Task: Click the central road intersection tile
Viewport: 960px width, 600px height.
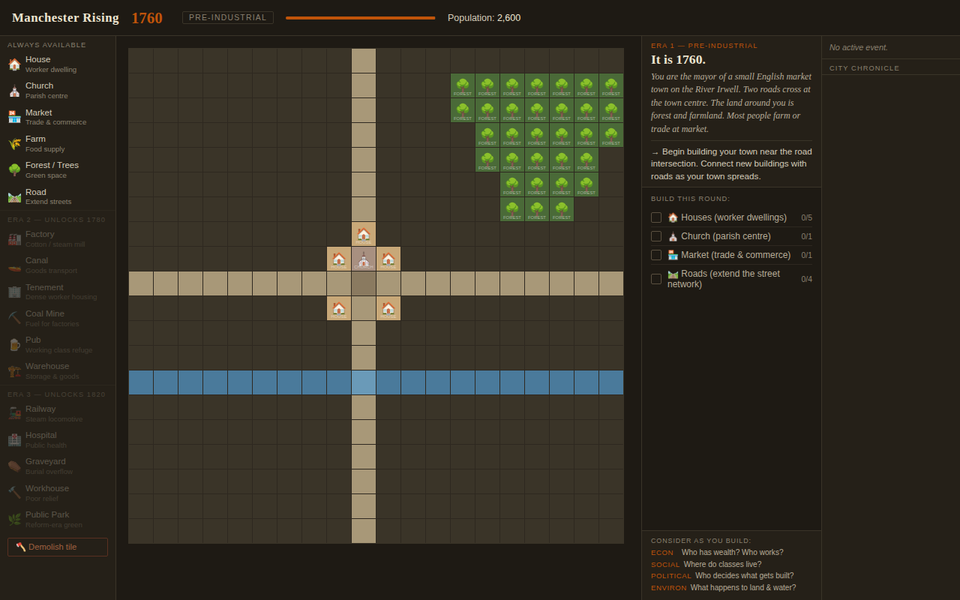Action: (x=364, y=283)
